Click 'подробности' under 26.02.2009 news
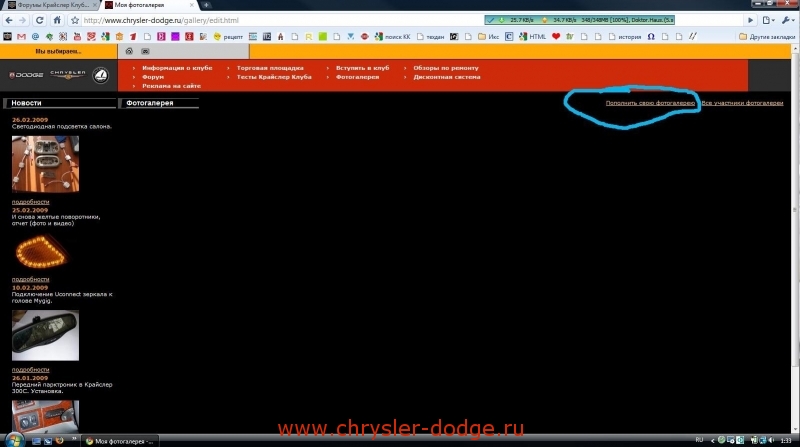This screenshot has width=800, height=447. coord(31,202)
